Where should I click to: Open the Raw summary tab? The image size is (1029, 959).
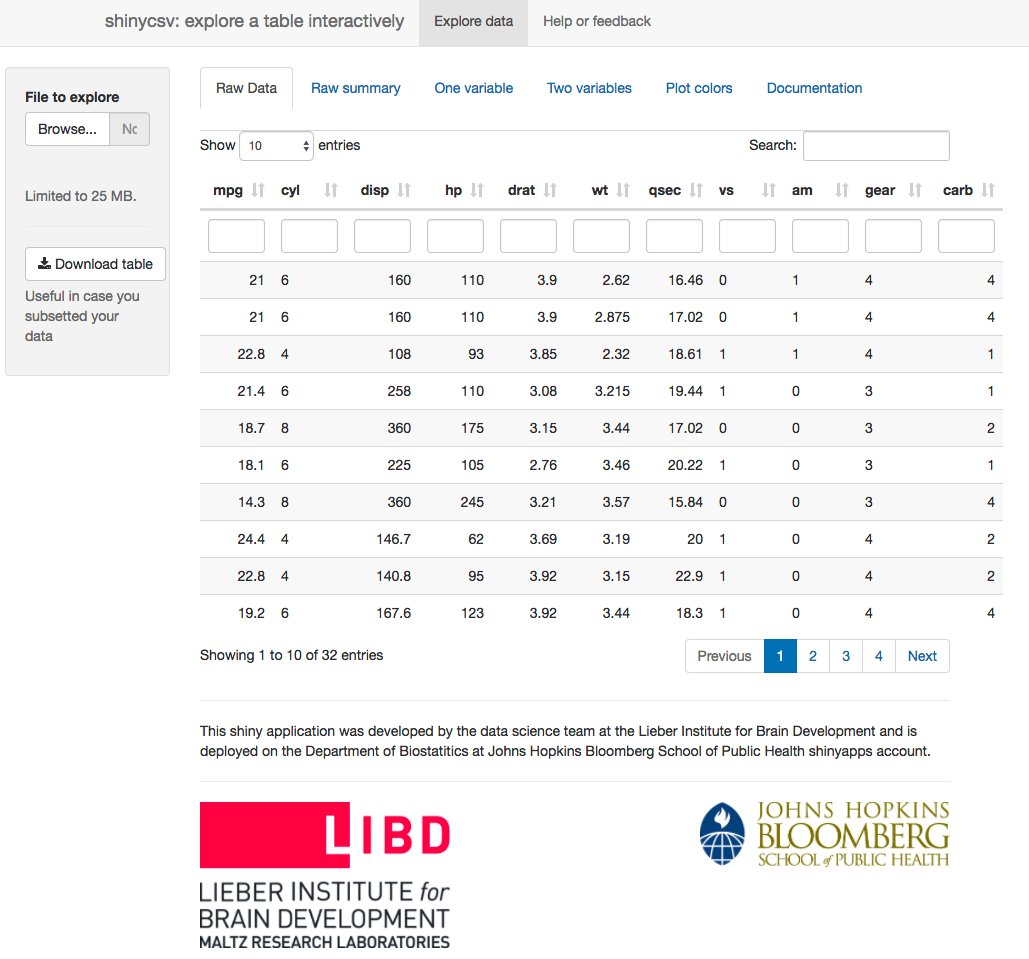tap(356, 88)
